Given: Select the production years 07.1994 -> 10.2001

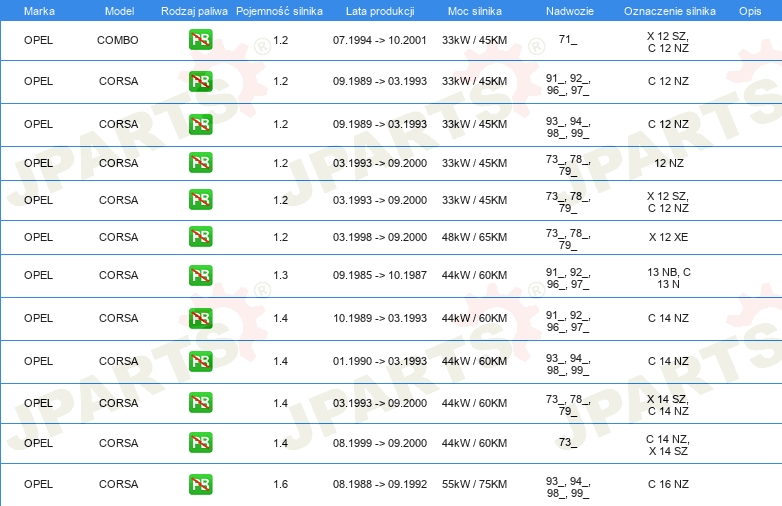Looking at the screenshot, I should (x=380, y=40).
